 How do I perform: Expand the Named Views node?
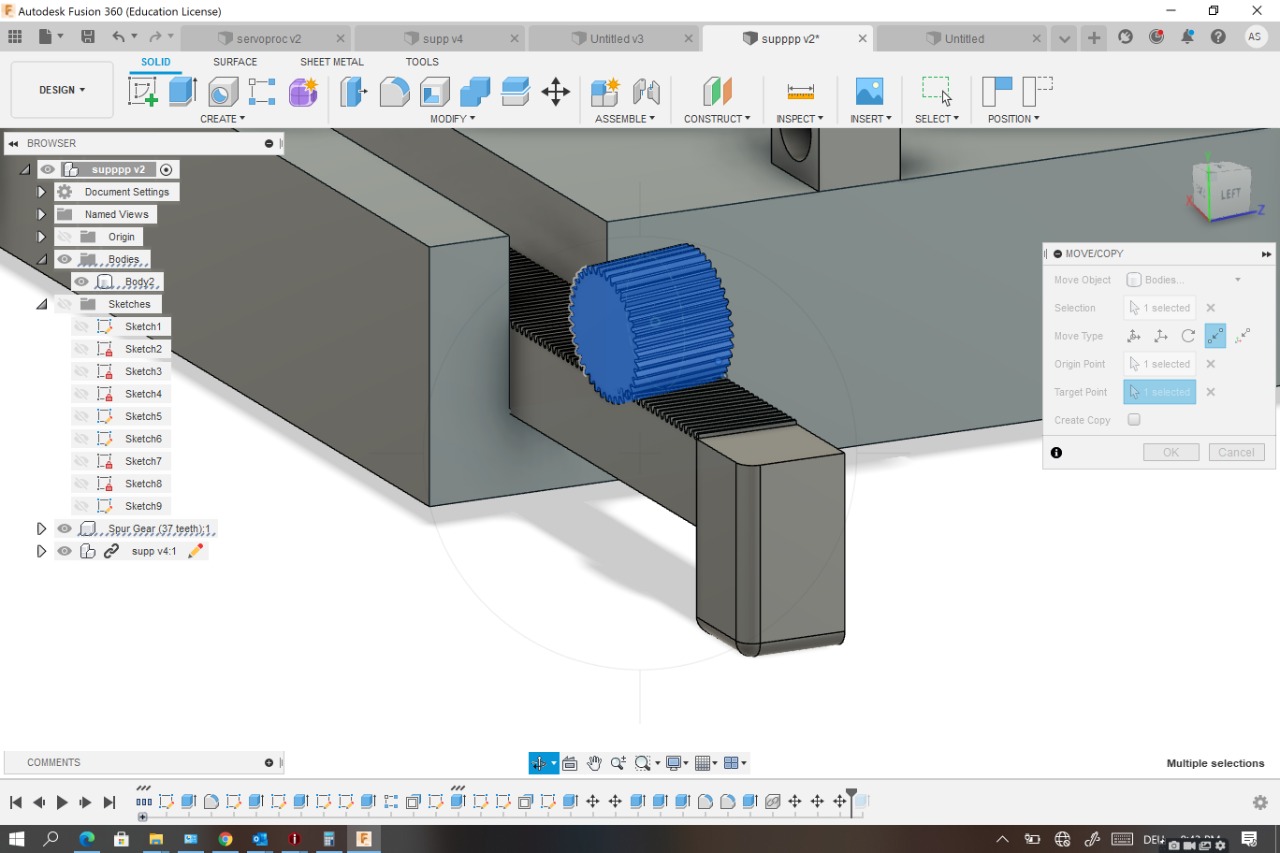coord(41,215)
